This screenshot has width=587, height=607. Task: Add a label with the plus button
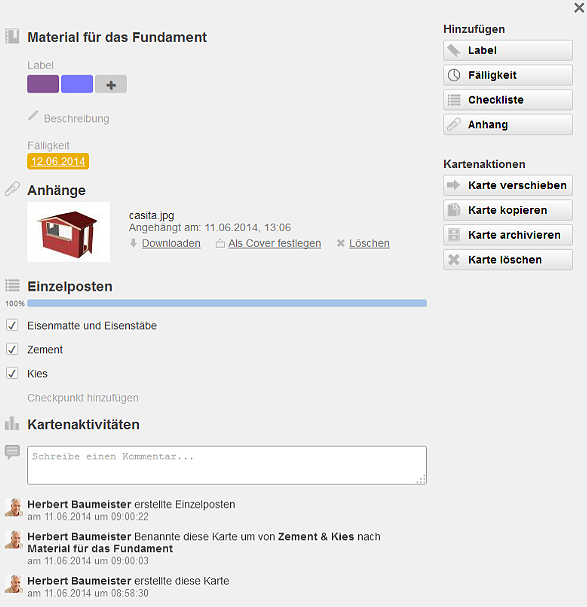point(111,84)
